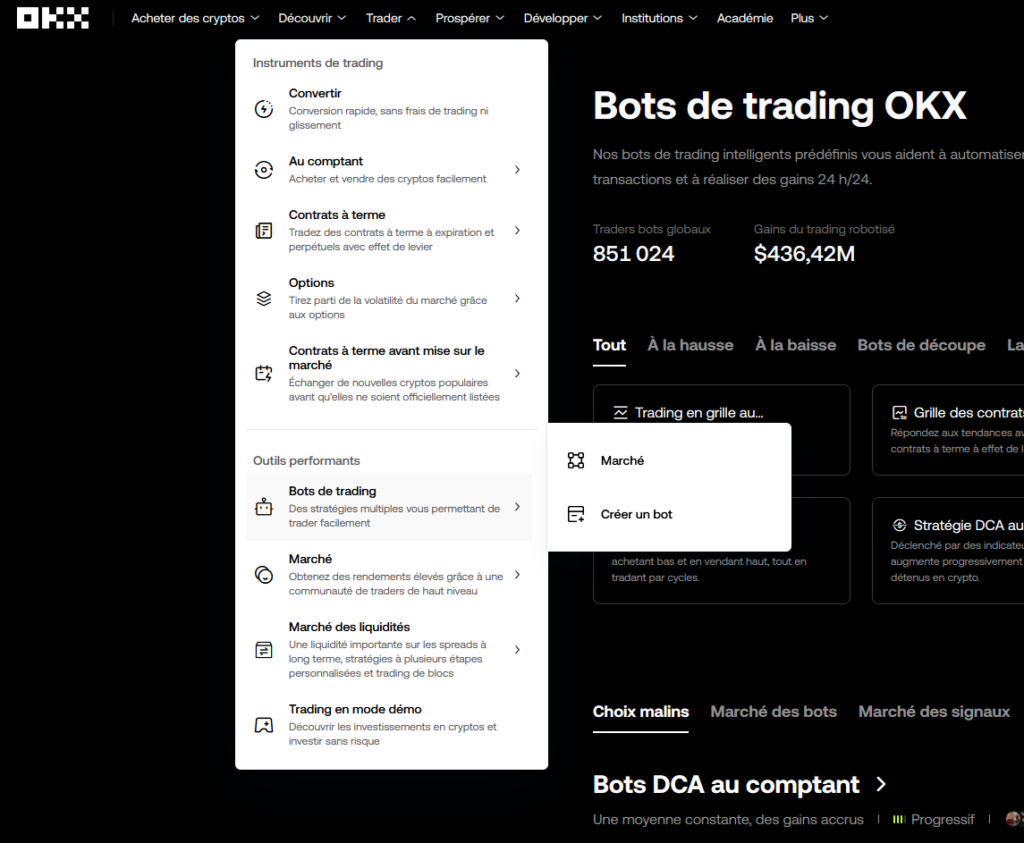Expand the Marché des liquidités submenu arrow
The height and width of the screenshot is (843, 1024).
(517, 650)
